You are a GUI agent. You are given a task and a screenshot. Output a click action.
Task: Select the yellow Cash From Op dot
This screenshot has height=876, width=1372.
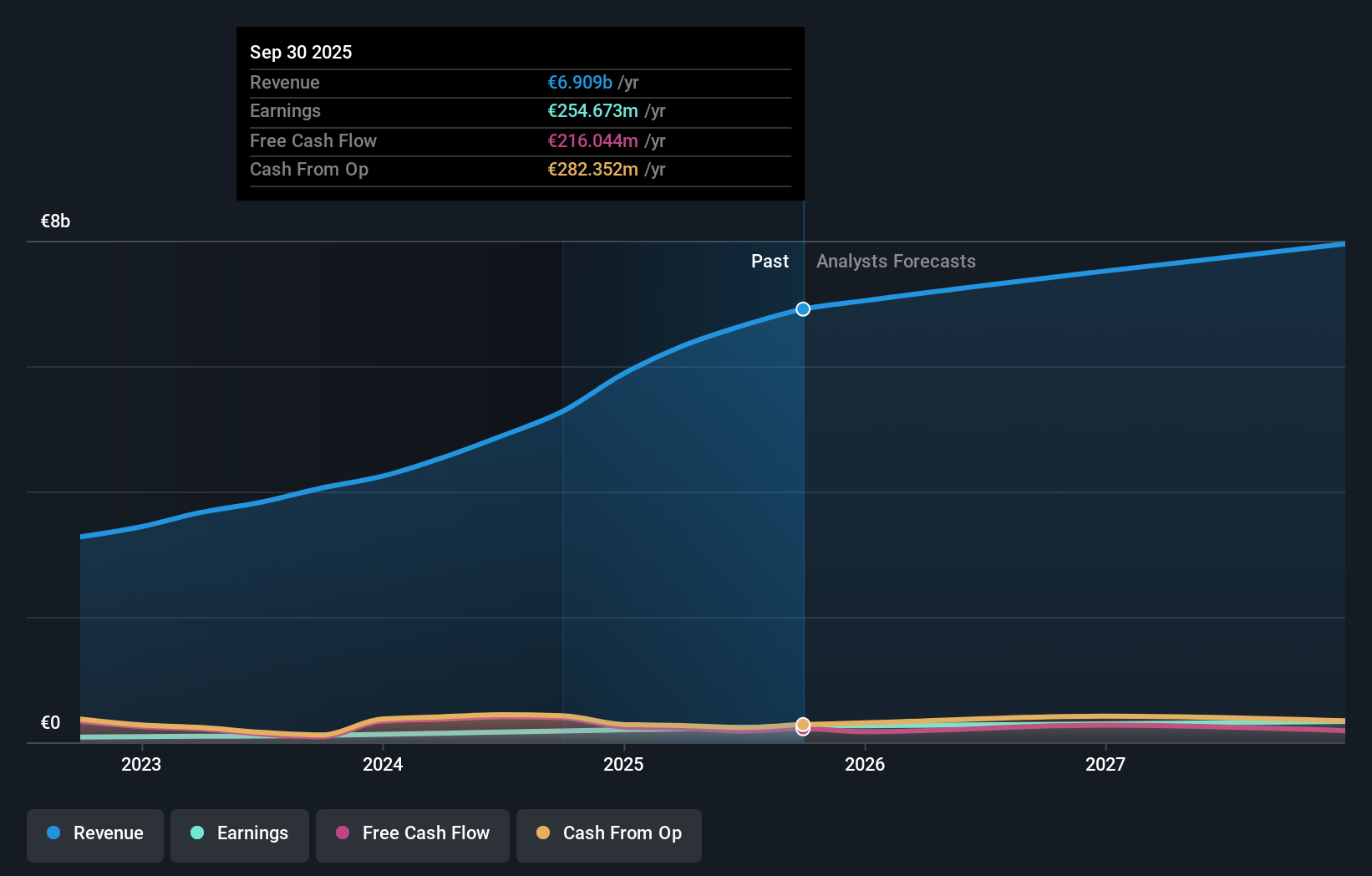(544, 833)
